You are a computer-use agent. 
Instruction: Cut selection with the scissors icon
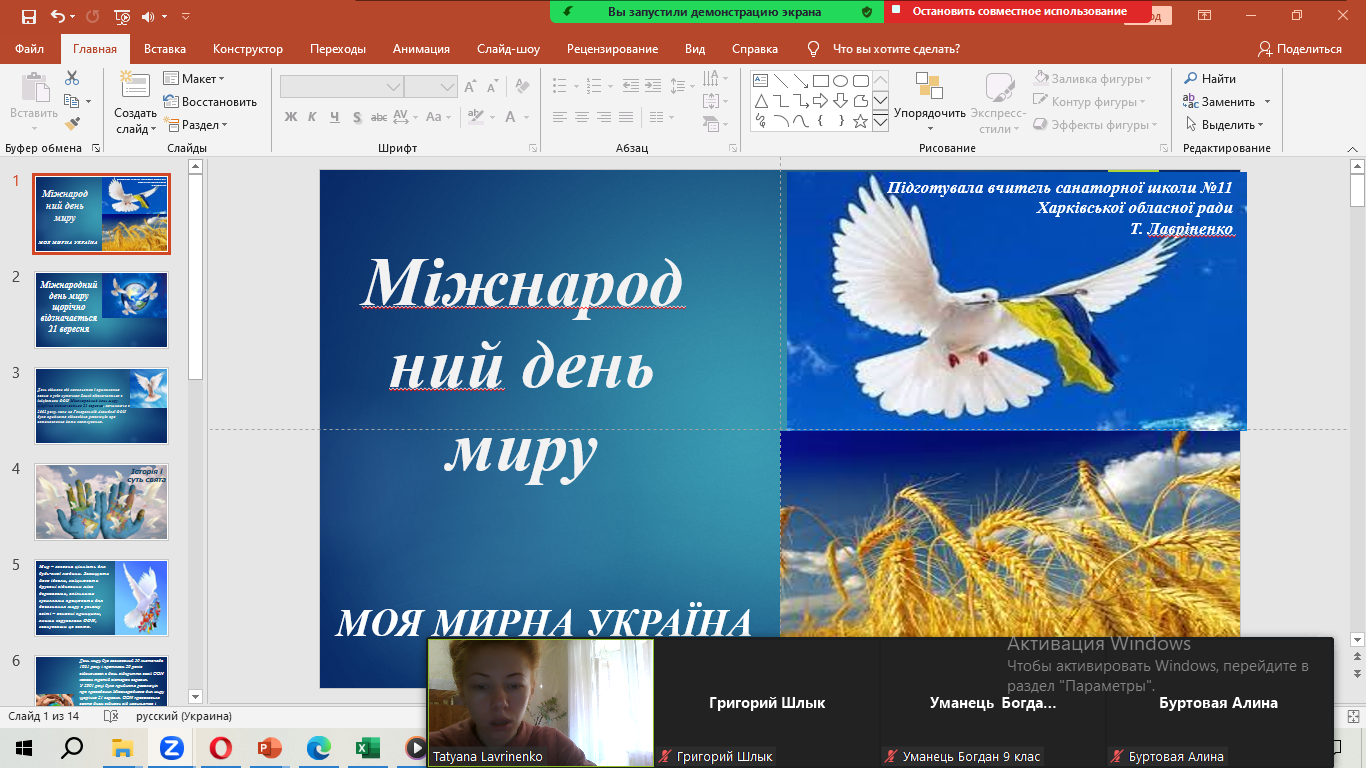click(72, 78)
